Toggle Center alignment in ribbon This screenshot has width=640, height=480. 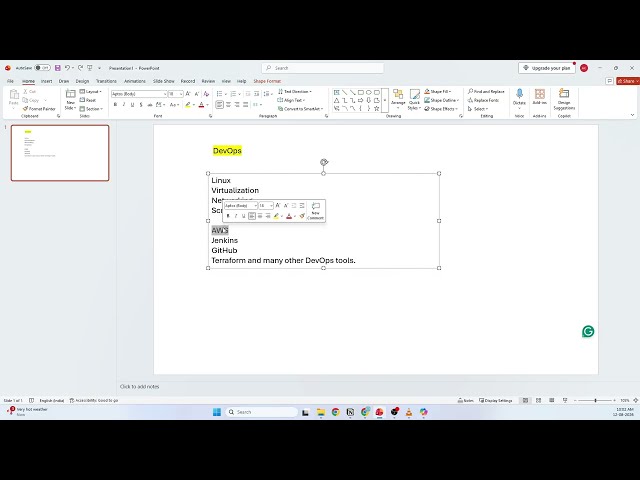pyautogui.click(x=228, y=105)
